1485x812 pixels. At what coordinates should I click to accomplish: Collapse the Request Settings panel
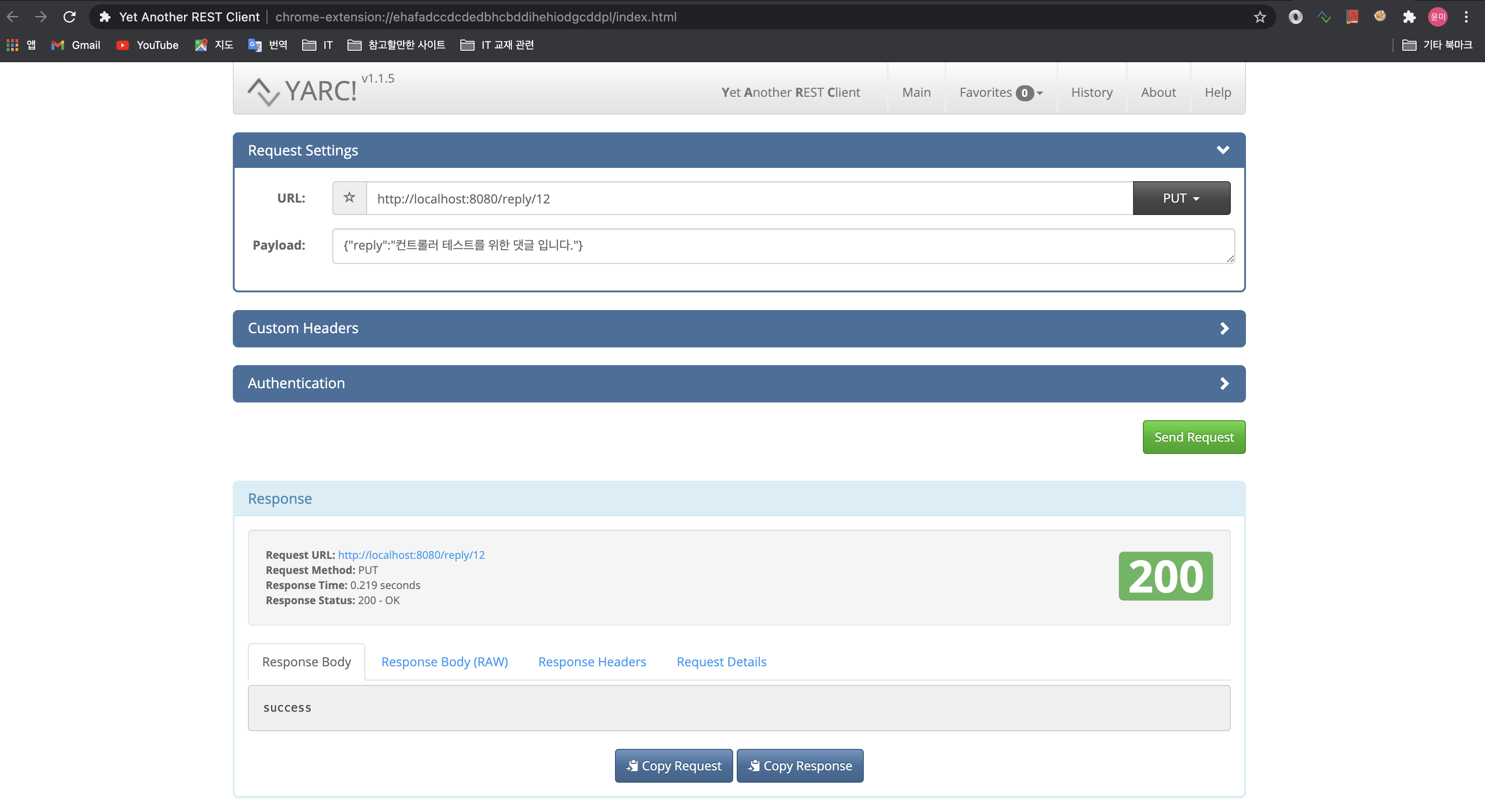point(1223,150)
